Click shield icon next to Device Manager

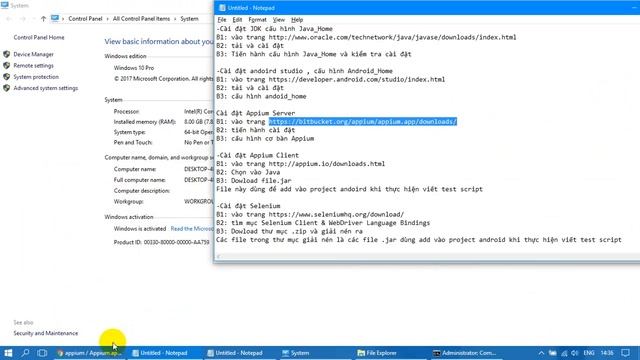point(7,54)
